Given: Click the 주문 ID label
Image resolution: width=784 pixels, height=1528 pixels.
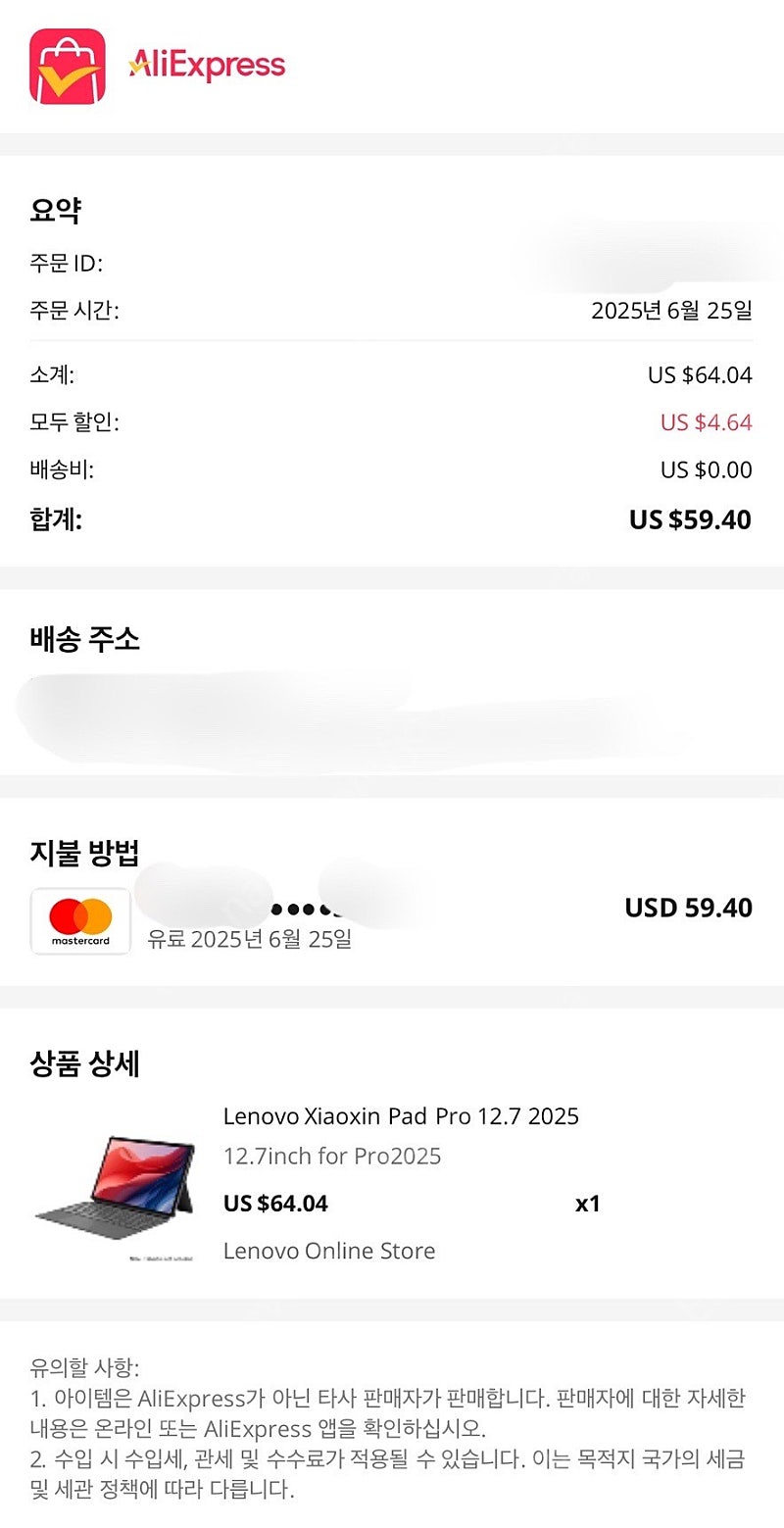Looking at the screenshot, I should tap(66, 264).
